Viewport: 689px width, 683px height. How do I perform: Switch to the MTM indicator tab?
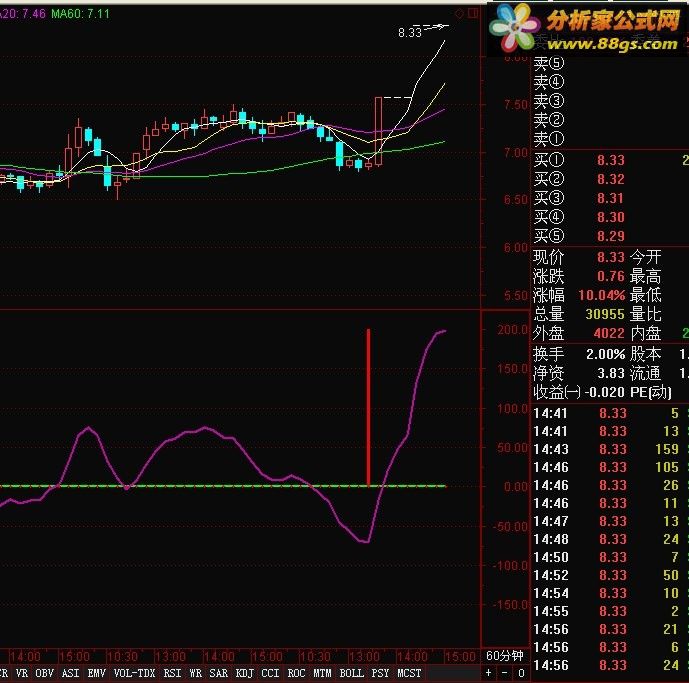tap(322, 673)
